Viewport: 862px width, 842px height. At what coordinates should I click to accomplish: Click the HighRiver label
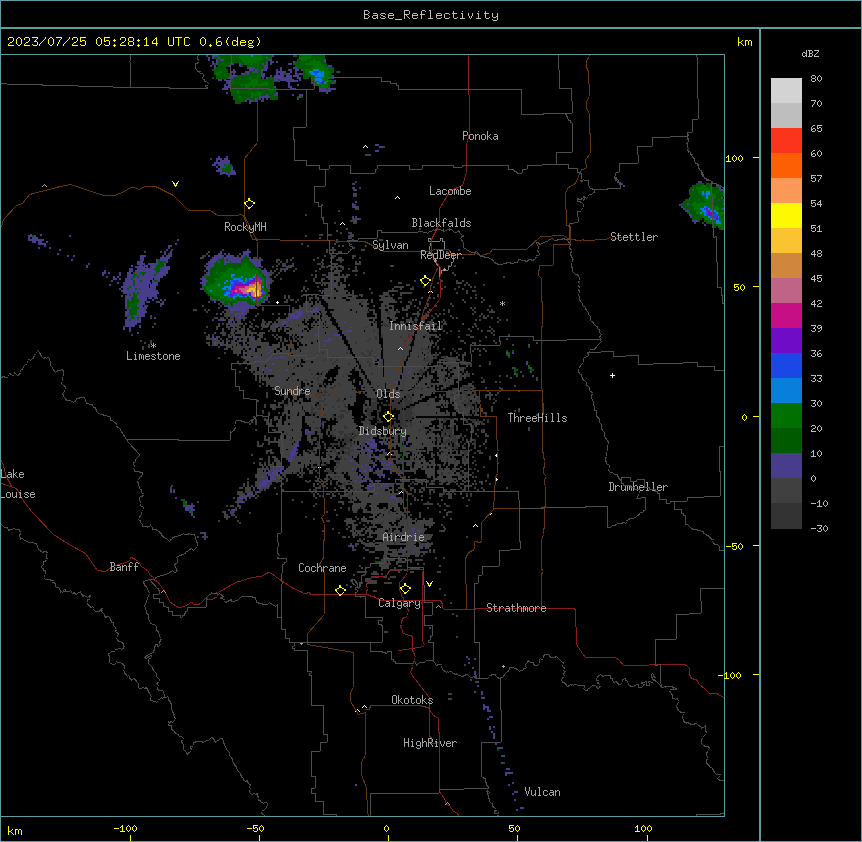(x=430, y=743)
